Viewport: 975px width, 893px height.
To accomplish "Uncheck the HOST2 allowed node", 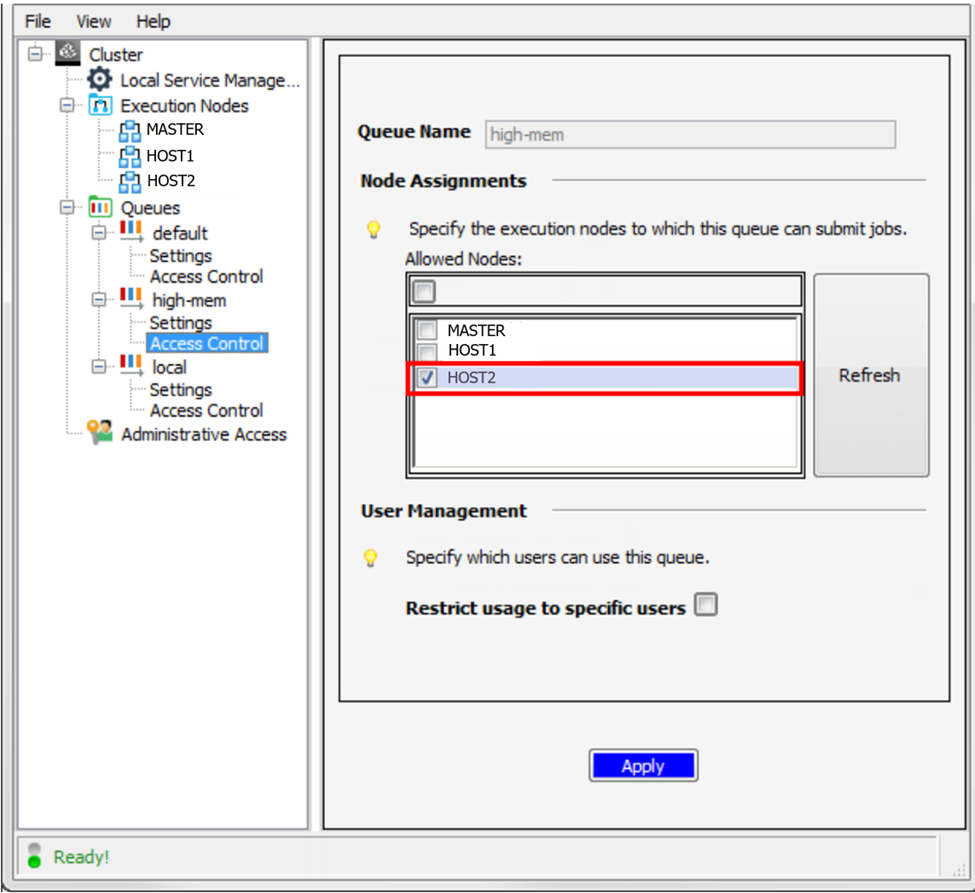I will 426,377.
